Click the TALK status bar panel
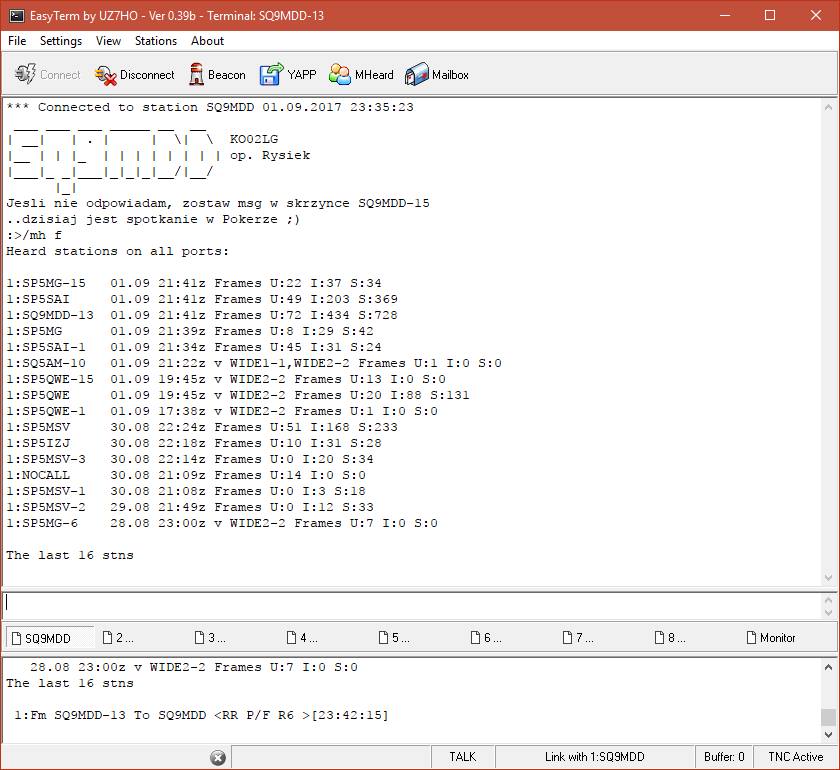The height and width of the screenshot is (770, 840). (462, 757)
